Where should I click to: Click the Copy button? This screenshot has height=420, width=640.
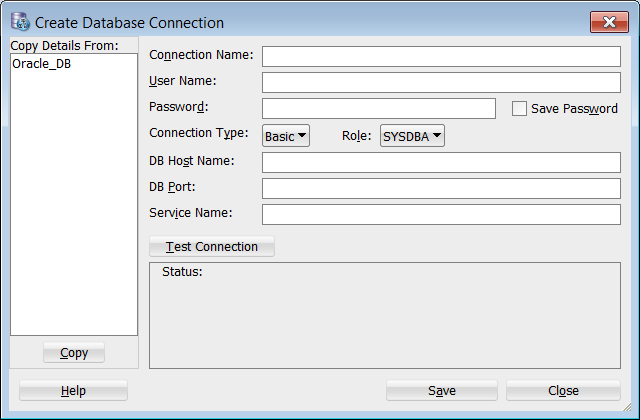pos(74,352)
